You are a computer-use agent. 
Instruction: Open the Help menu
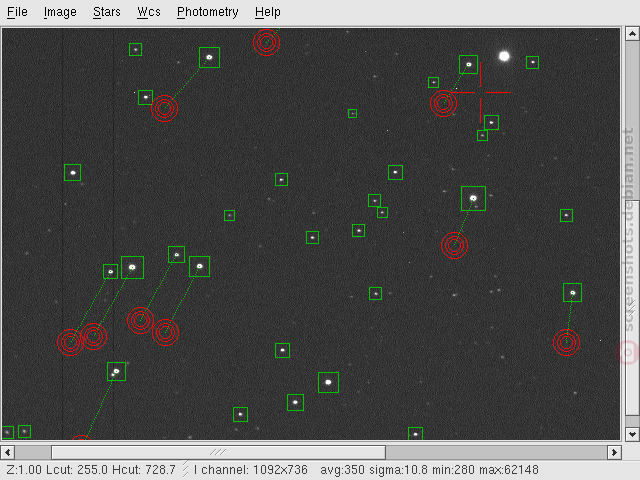point(267,12)
